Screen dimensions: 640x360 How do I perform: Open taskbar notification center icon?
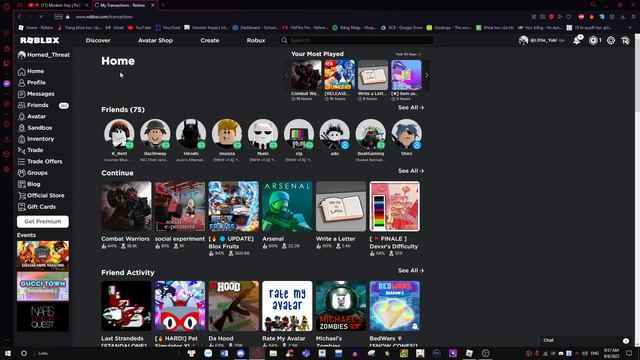tap(629, 353)
